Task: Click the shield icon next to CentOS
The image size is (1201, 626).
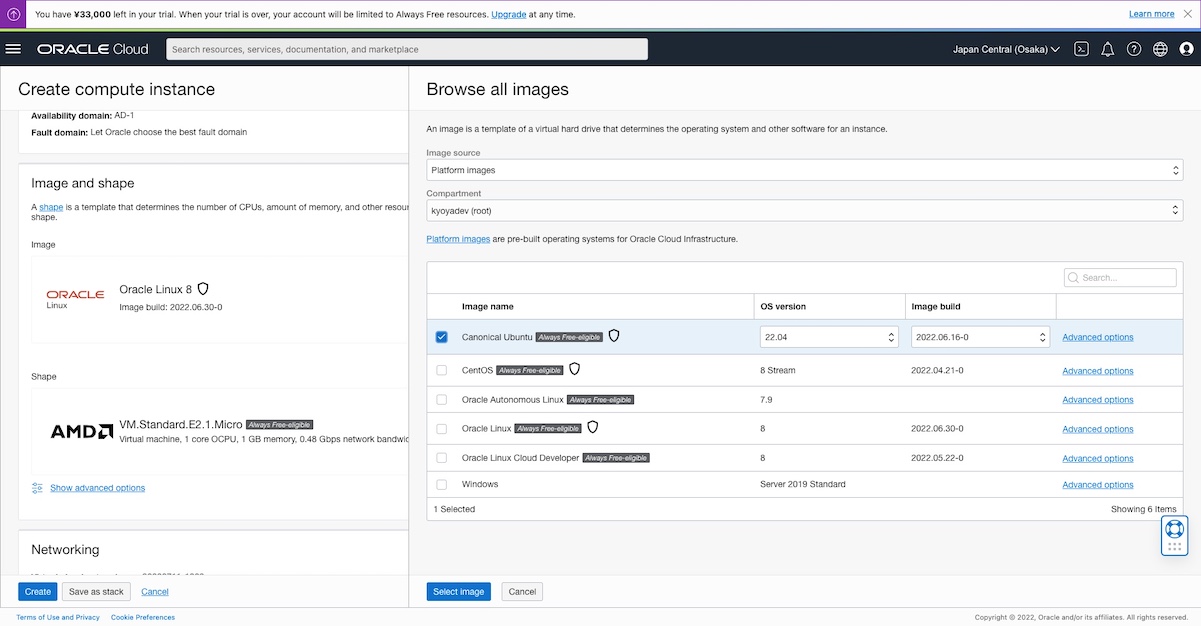Action: click(574, 369)
